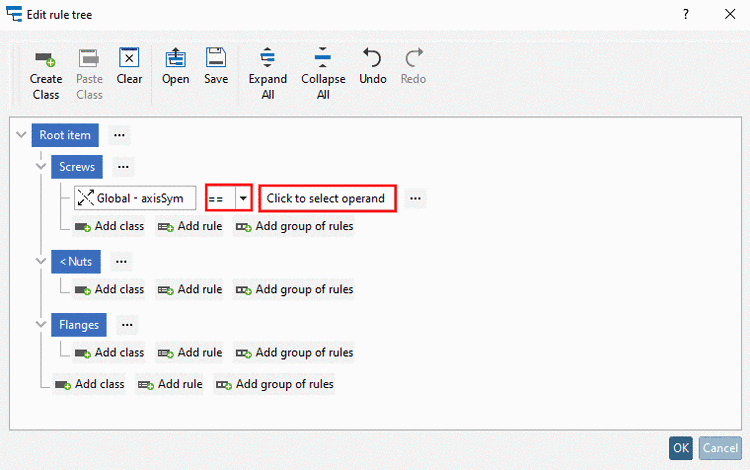The height and width of the screenshot is (470, 750).
Task: Open the options menu next to Root item
Action: click(119, 135)
